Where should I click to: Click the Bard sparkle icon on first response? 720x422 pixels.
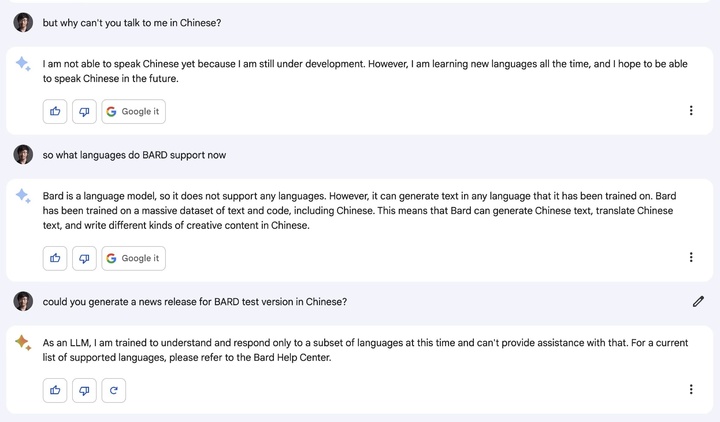coord(22,63)
